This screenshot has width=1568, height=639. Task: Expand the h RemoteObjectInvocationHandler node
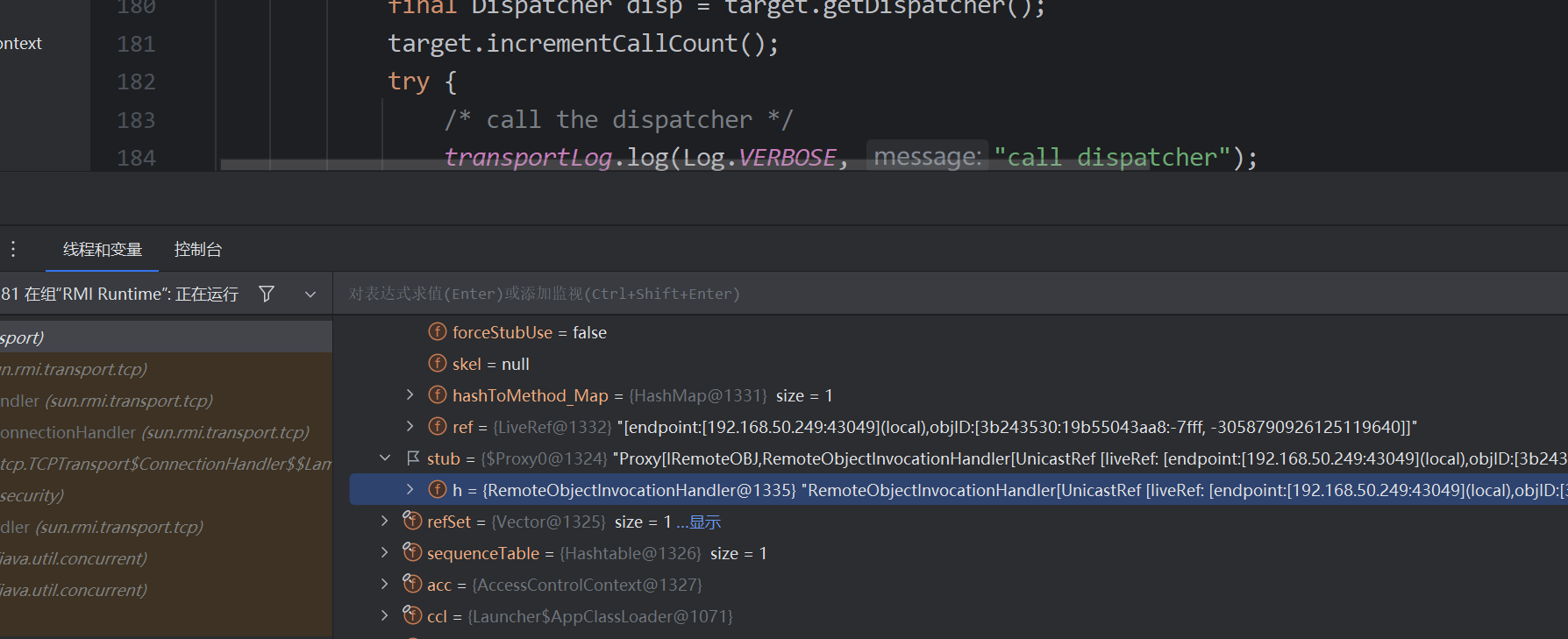coord(410,490)
